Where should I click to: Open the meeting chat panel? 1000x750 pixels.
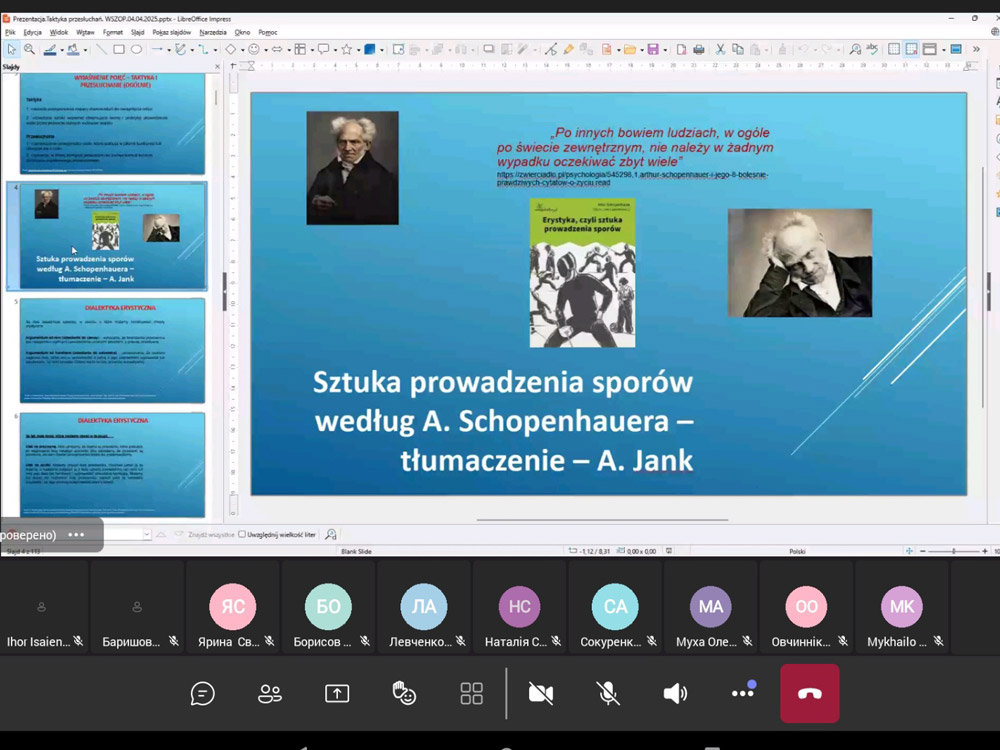pyautogui.click(x=203, y=693)
